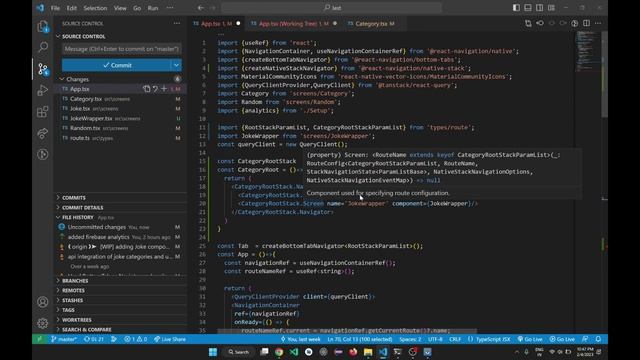Screen dimensions: 640x360
Task: Click the commit message input field
Action: point(122,49)
